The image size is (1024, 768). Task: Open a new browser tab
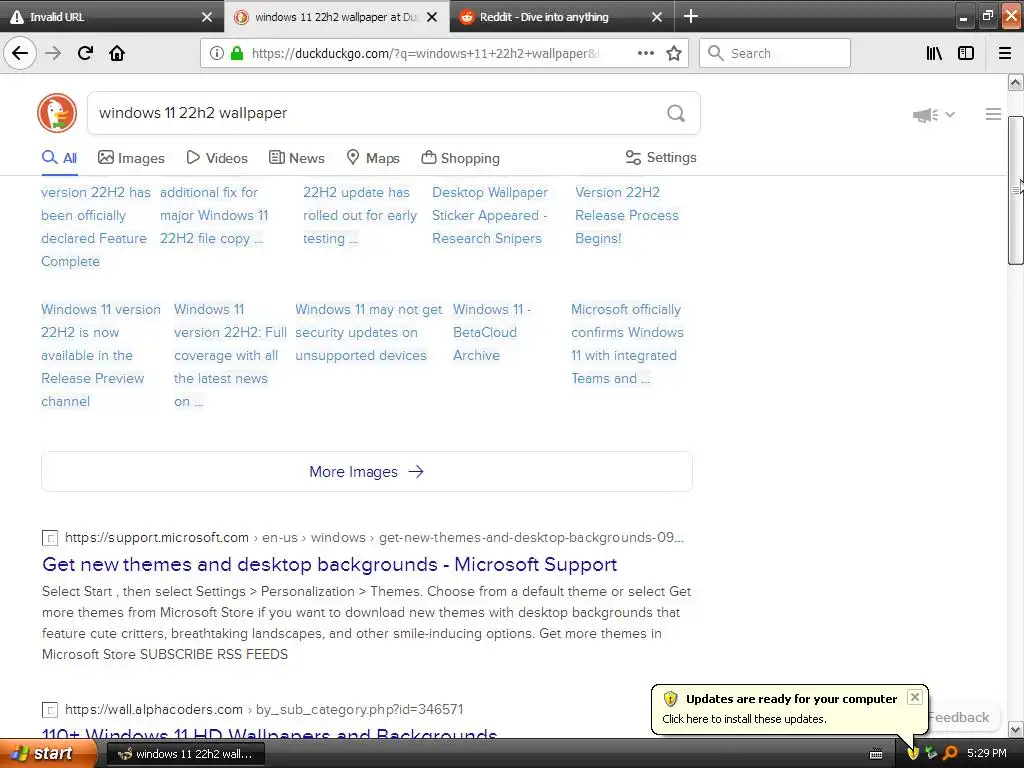click(691, 16)
